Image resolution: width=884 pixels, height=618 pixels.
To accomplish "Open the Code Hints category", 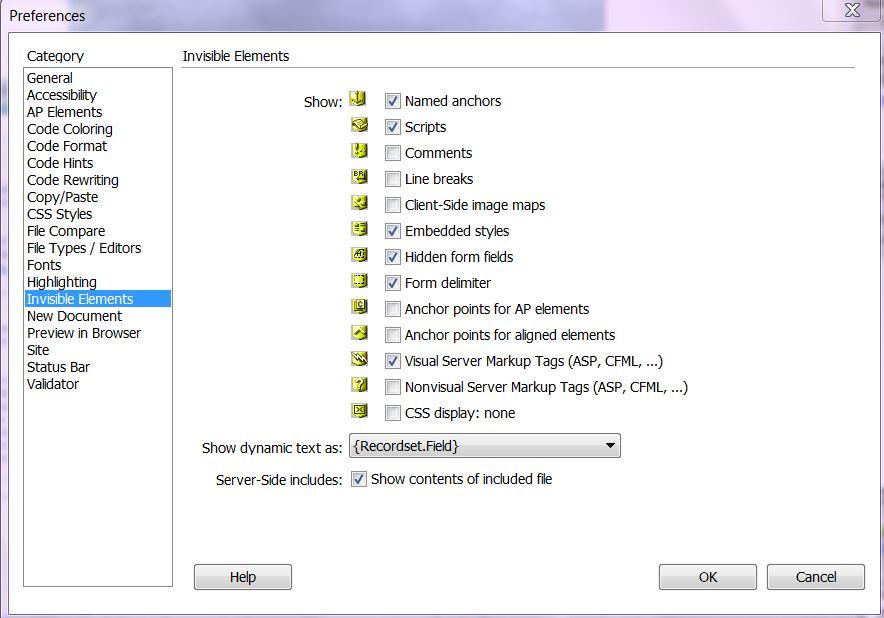I will 98,163.
